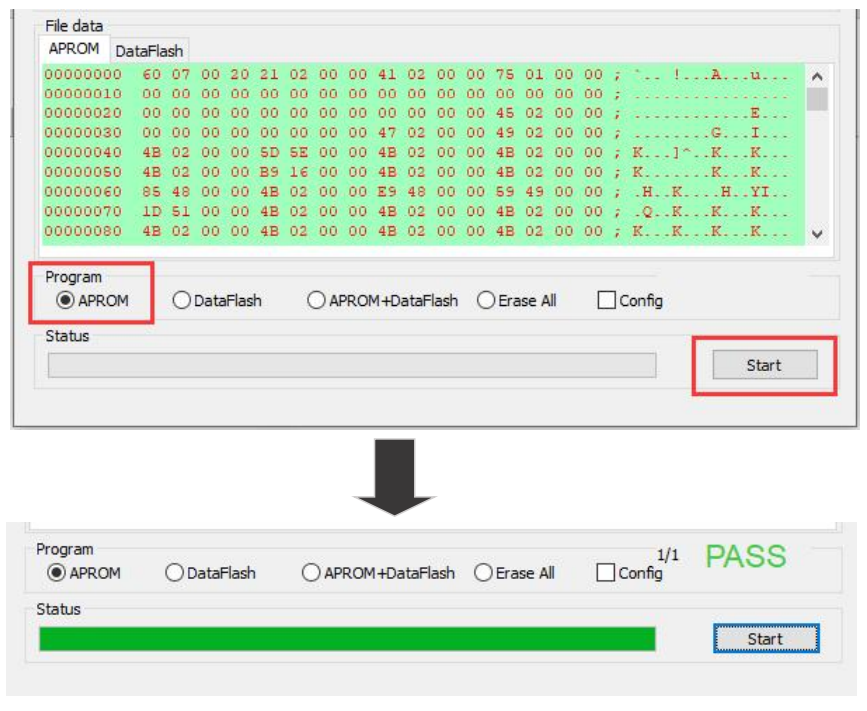This screenshot has height=711, width=867.
Task: Click the hex view scrollbar up arrow
Action: [816, 76]
